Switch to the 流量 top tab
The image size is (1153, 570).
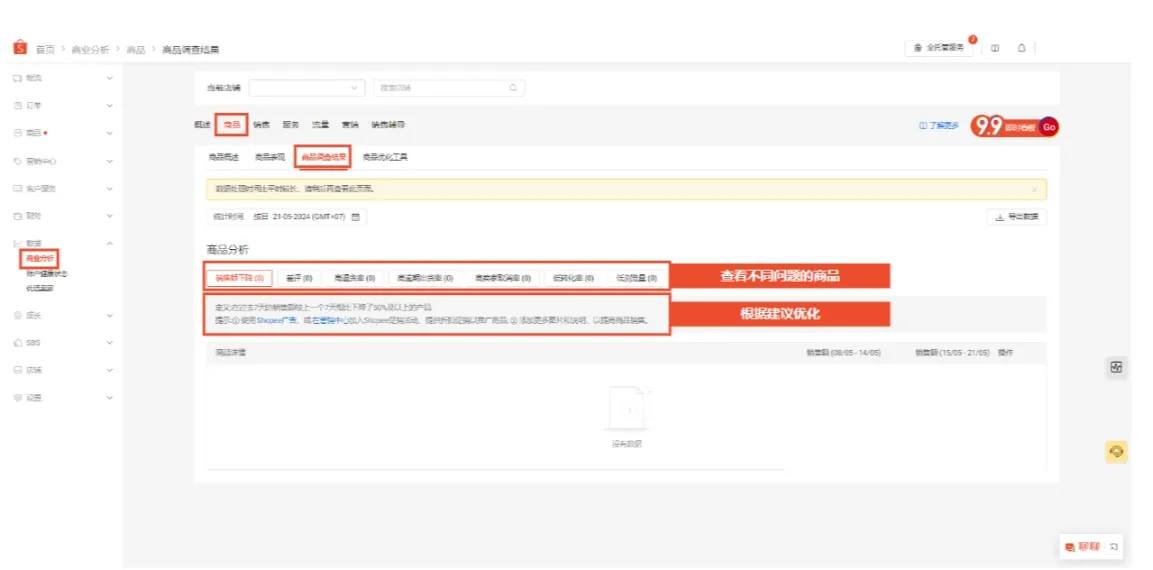tap(320, 125)
